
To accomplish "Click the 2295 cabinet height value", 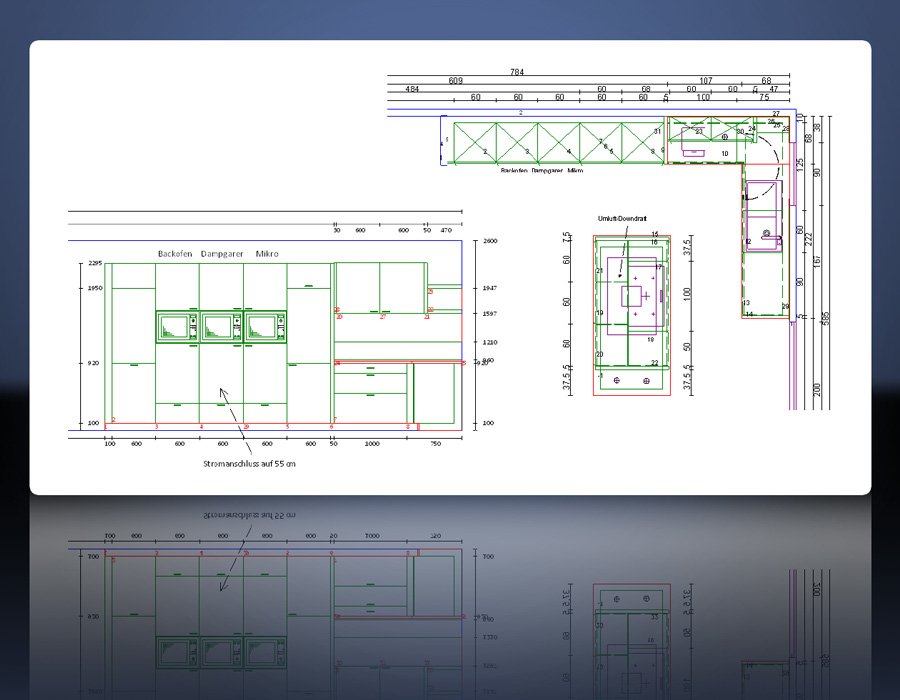I will 95,263.
